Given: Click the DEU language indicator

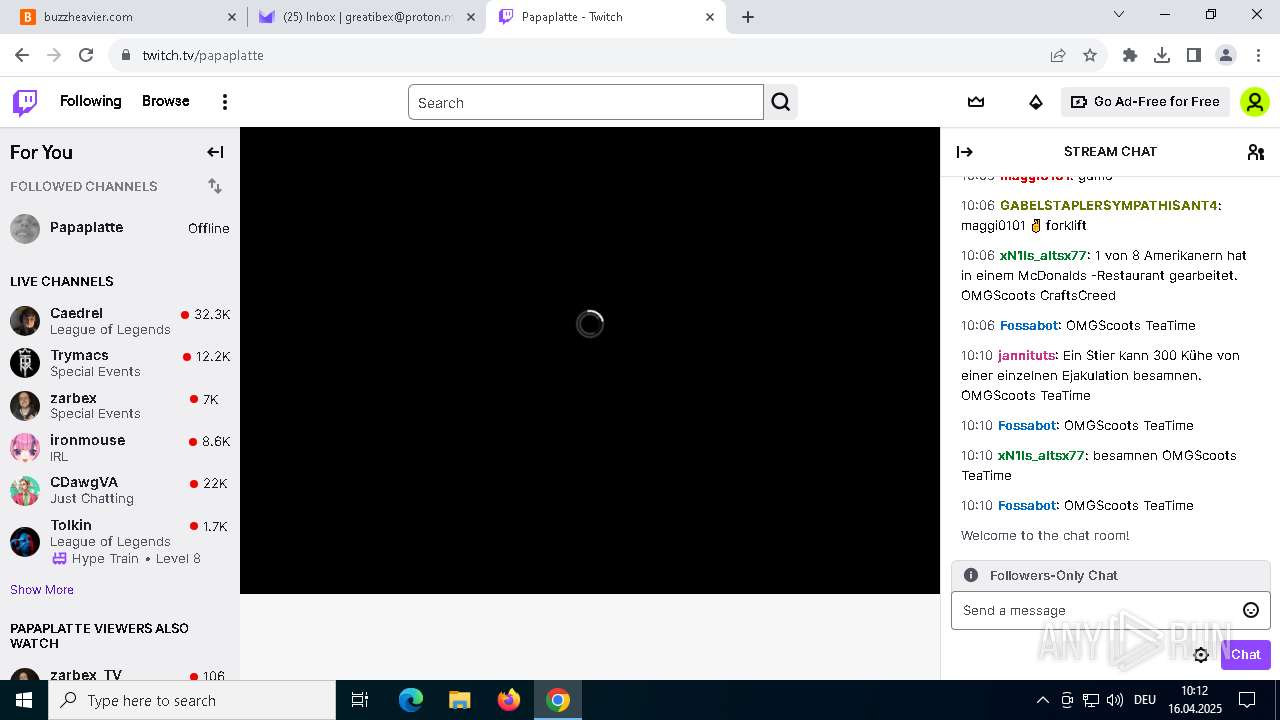Looking at the screenshot, I should coord(1145,700).
